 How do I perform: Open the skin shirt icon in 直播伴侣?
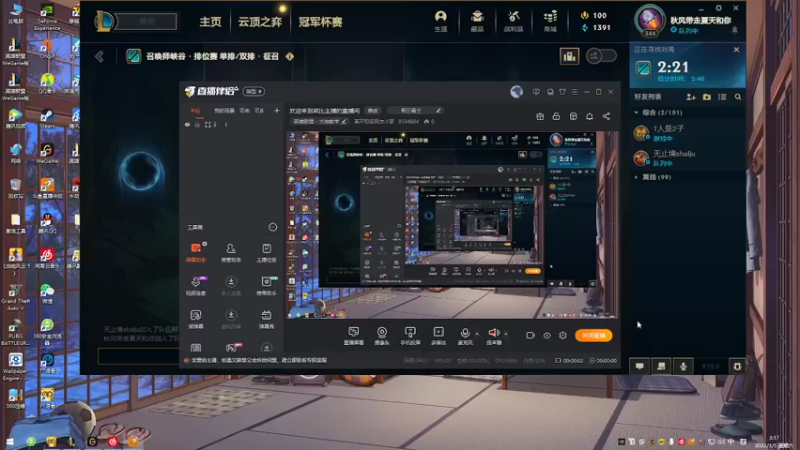tap(562, 92)
